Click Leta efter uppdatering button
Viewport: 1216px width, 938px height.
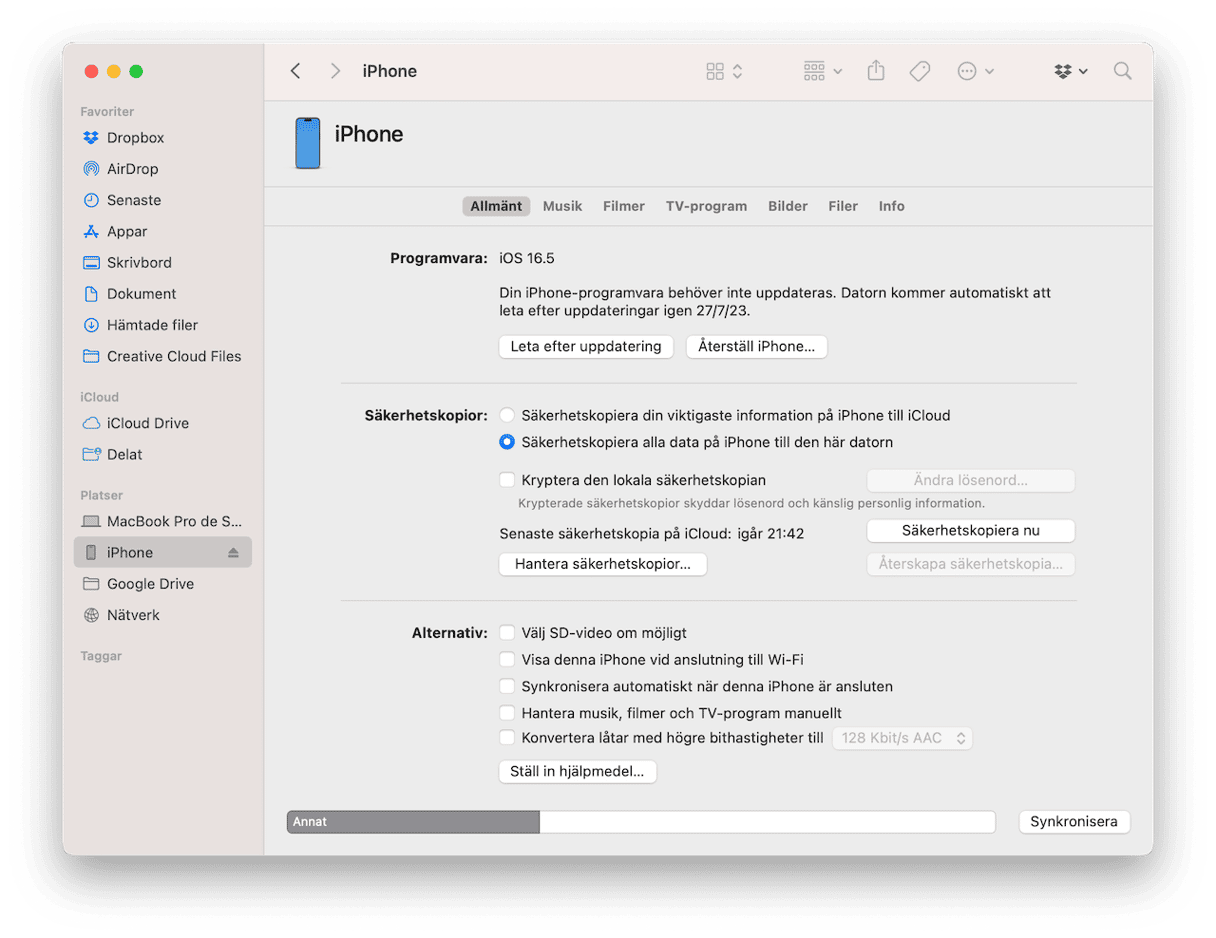(x=586, y=347)
